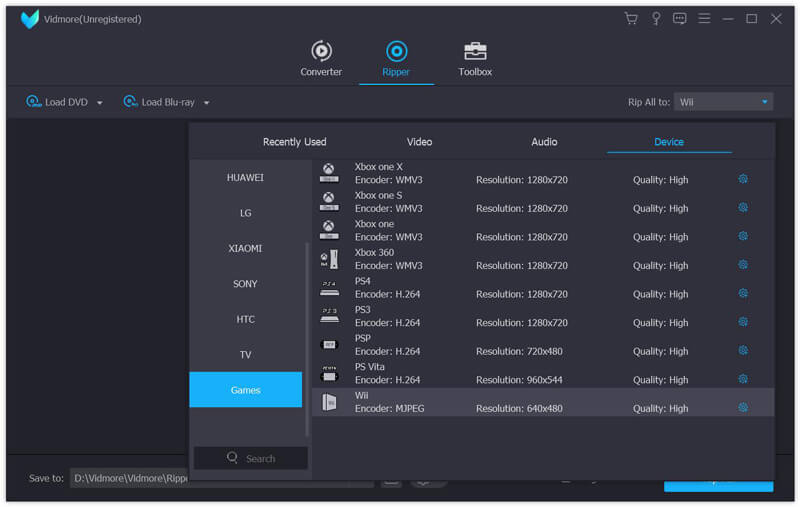Open the Recently Used tab

click(294, 142)
